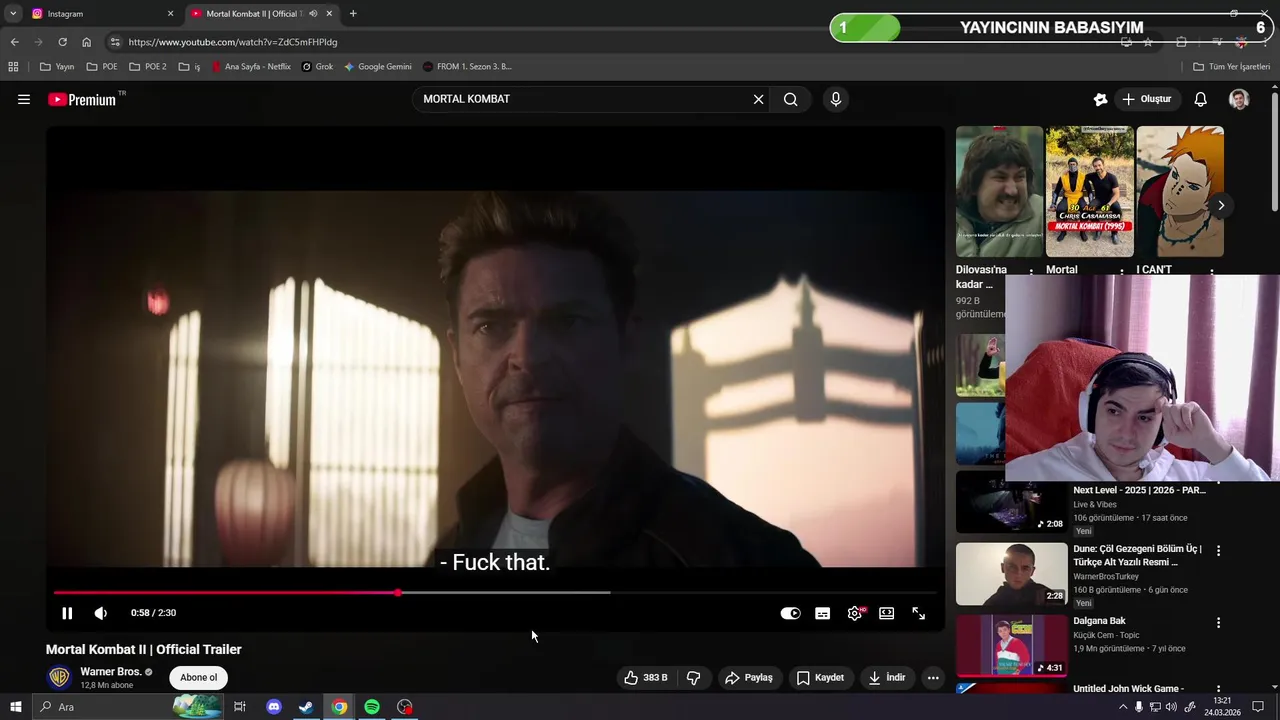Download the video with İndir
This screenshot has width=1280, height=720.
[x=887, y=678]
